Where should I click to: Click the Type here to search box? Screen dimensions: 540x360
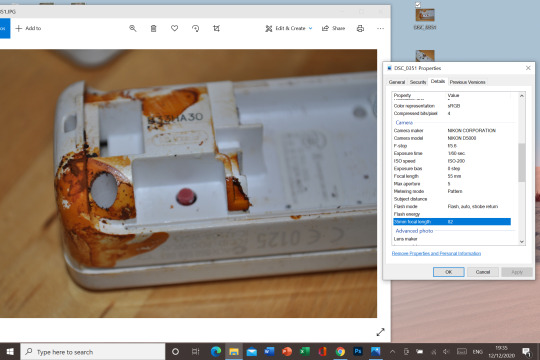pos(93,352)
